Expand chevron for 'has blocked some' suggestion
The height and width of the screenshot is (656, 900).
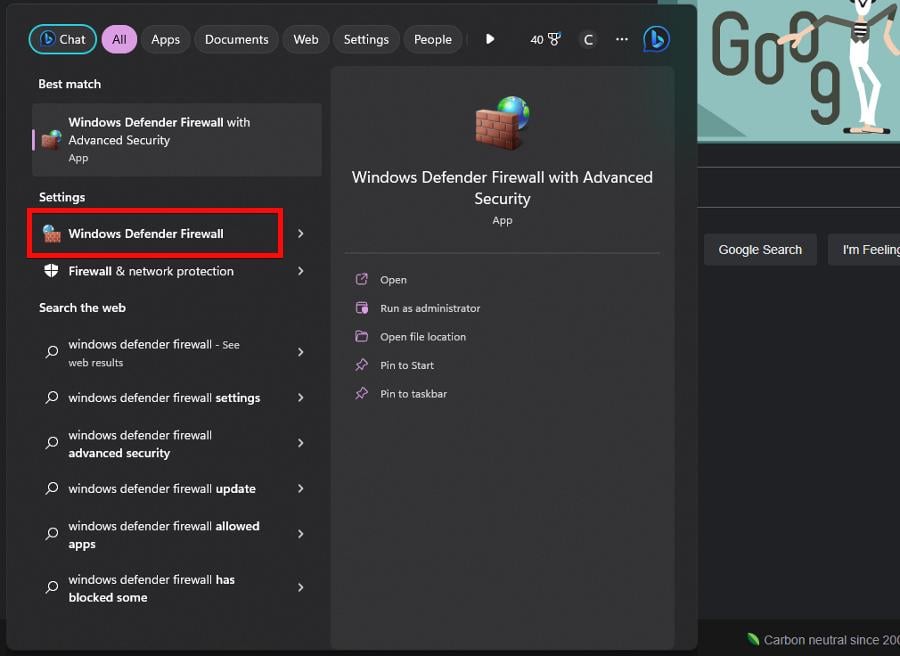tap(301, 587)
